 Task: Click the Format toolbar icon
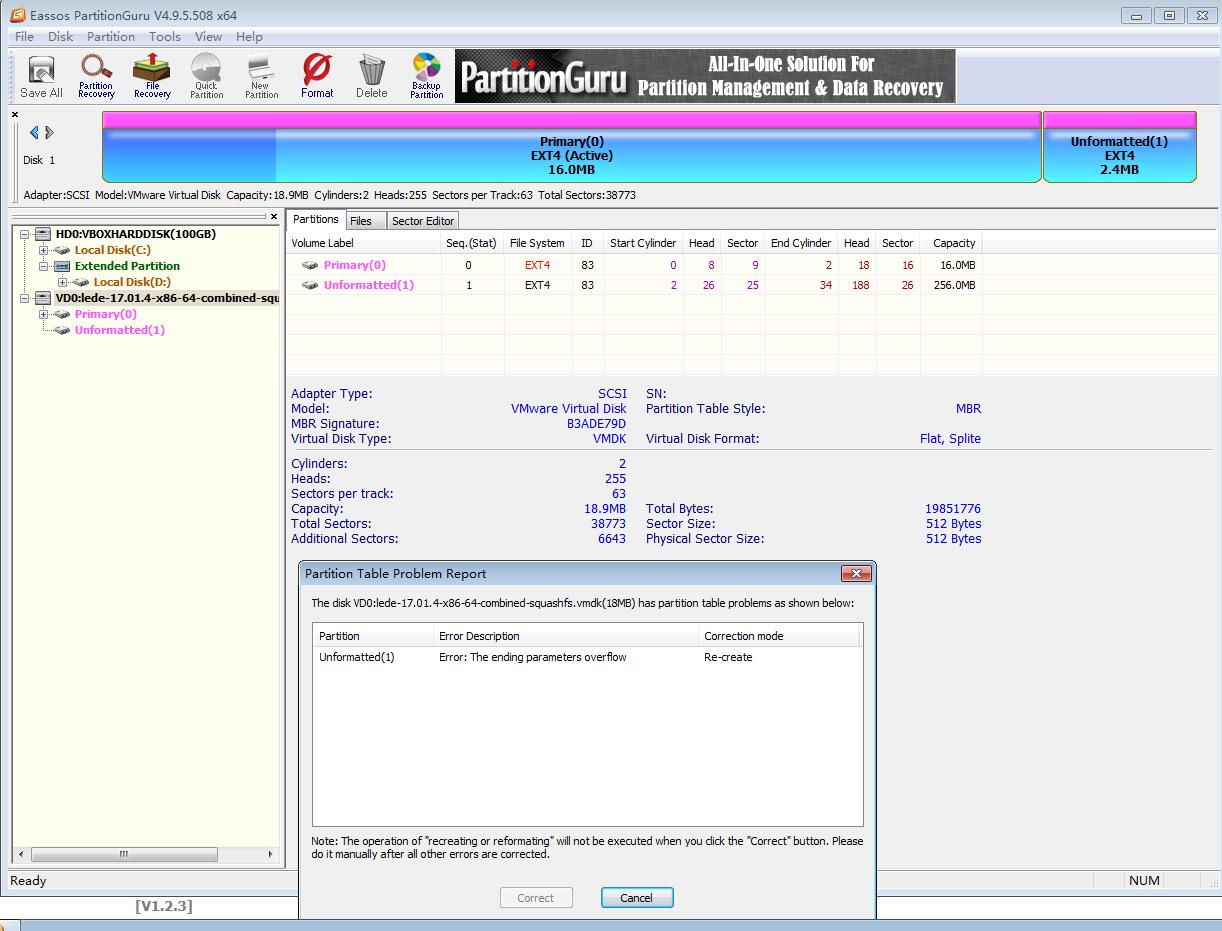point(317,77)
